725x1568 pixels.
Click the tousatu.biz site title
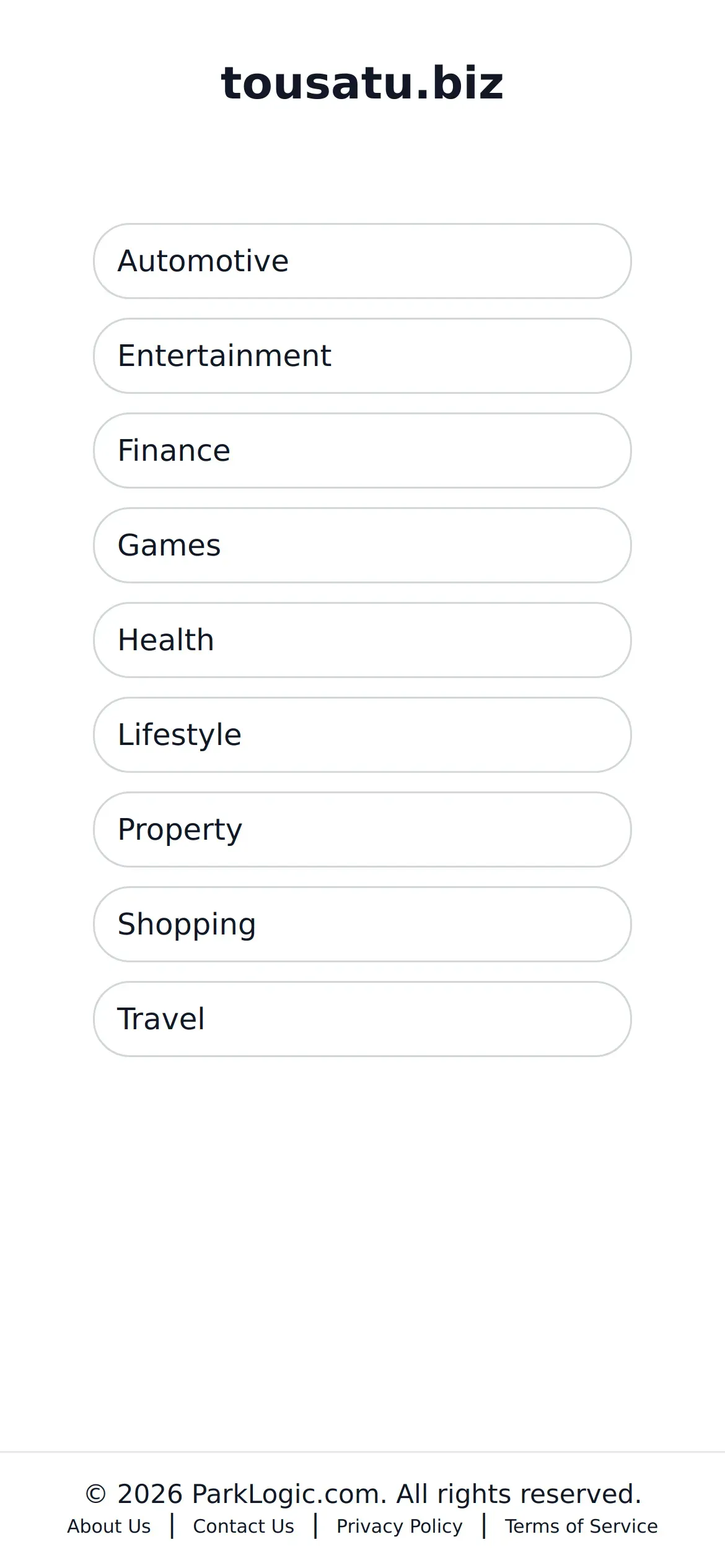tap(362, 82)
